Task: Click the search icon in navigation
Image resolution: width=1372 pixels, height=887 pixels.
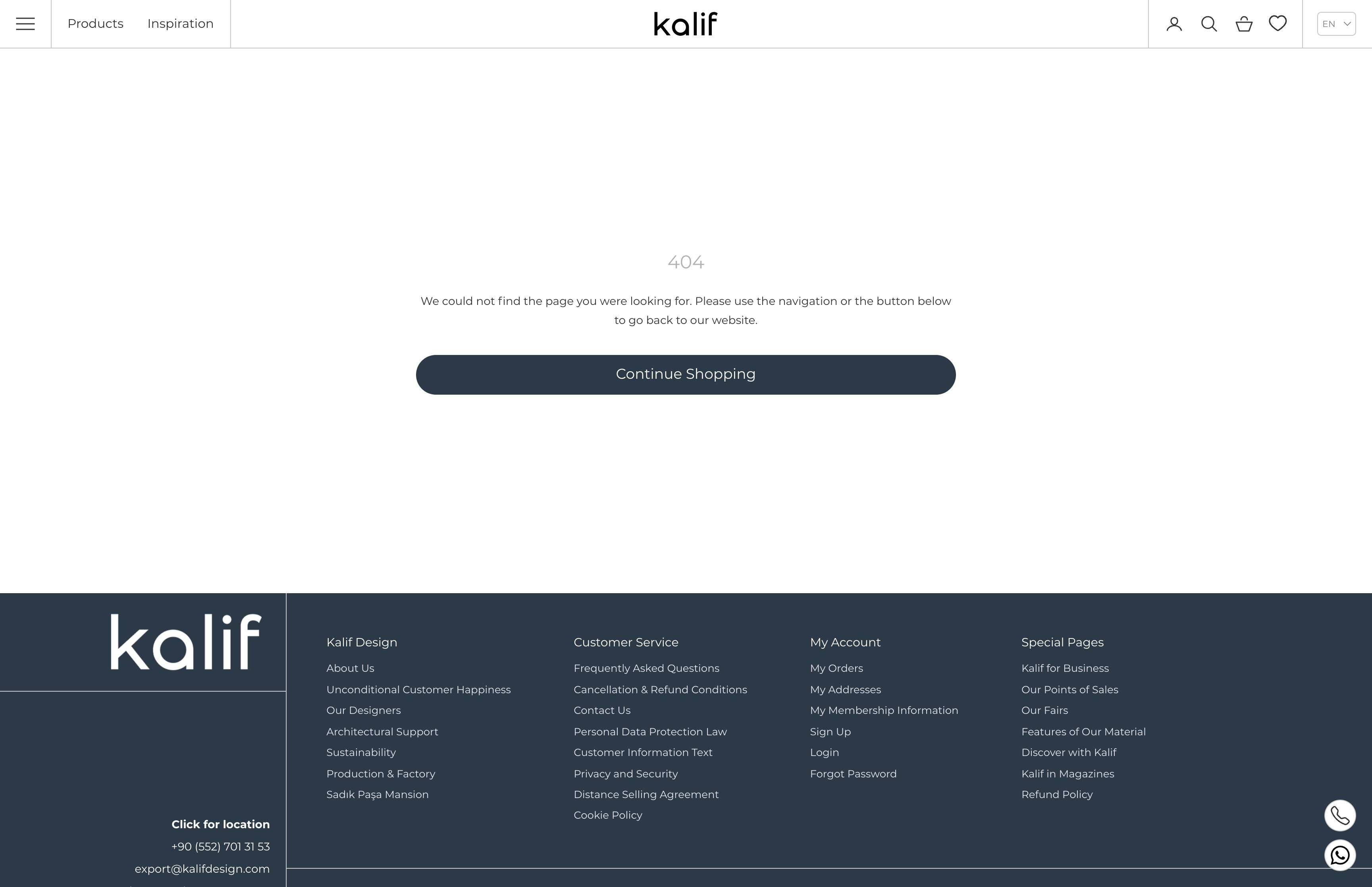Action: (1209, 23)
